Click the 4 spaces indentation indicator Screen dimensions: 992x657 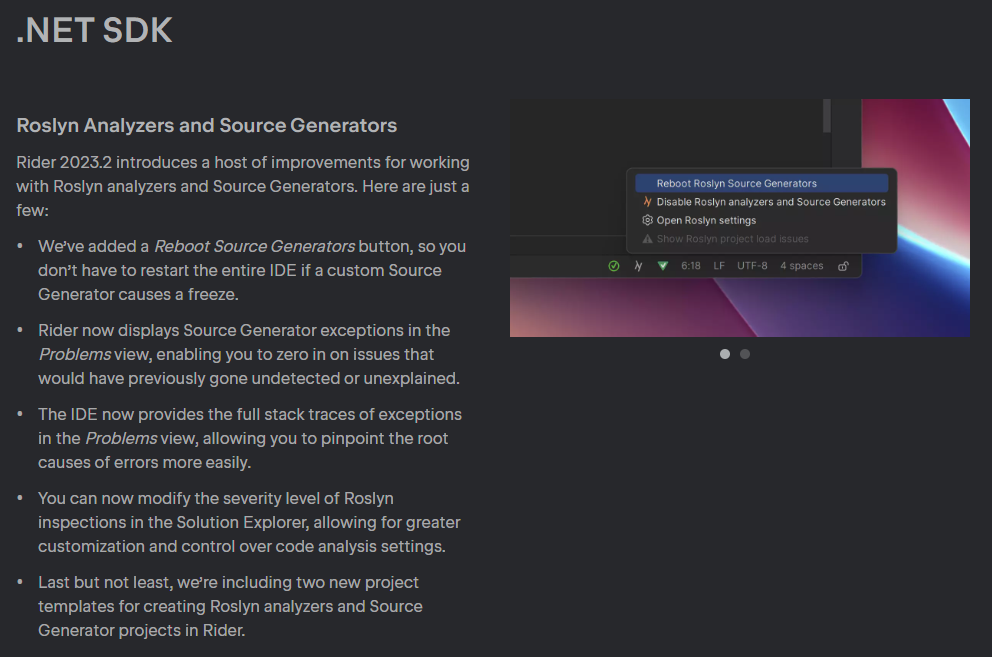pos(802,266)
